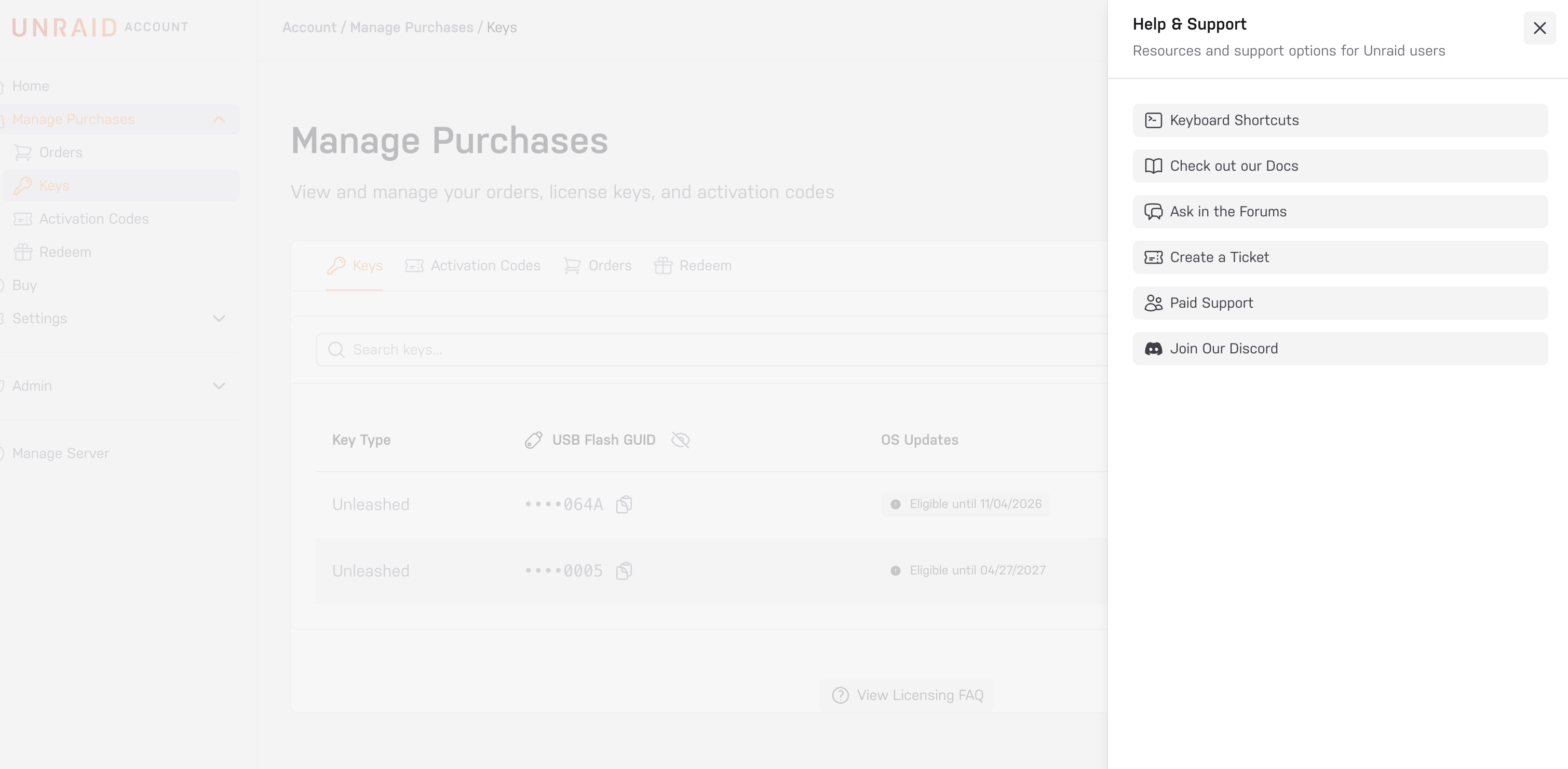
Task: Copy the GUID ending in 0005
Action: (x=624, y=571)
